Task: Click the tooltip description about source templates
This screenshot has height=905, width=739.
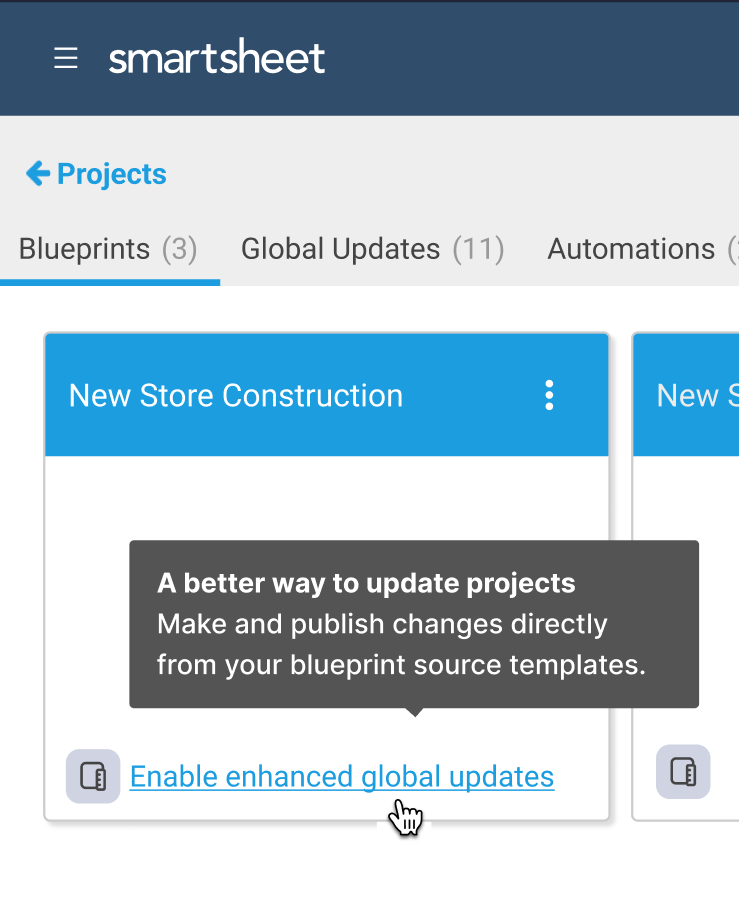Action: point(400,645)
